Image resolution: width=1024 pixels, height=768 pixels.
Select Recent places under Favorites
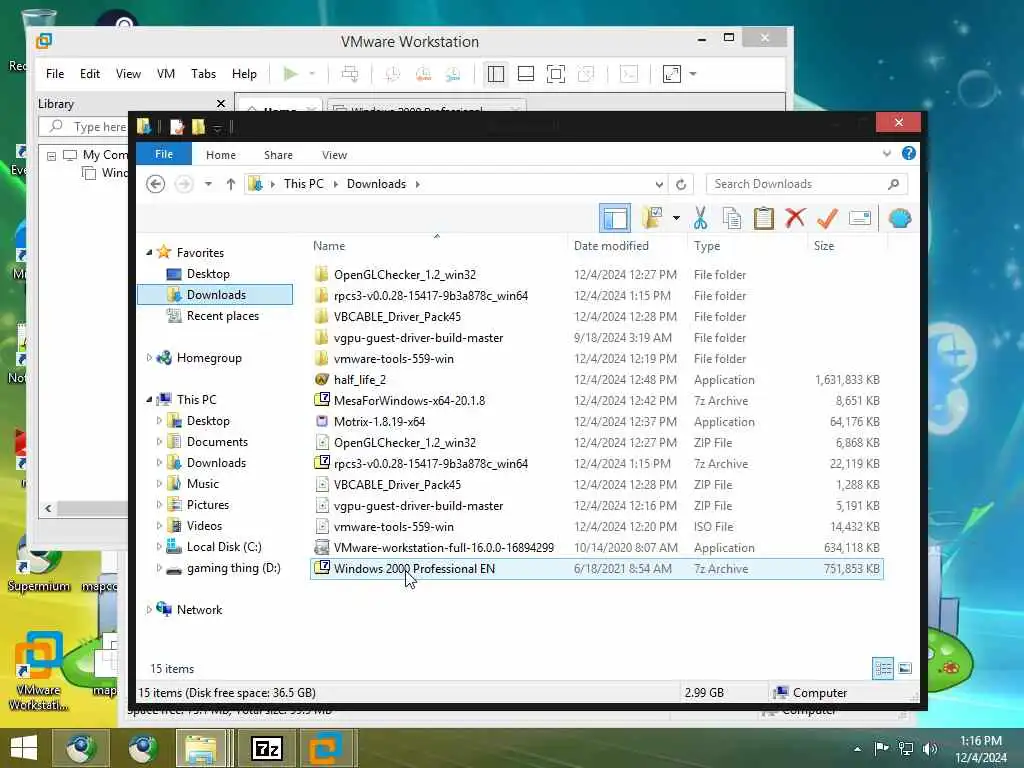click(223, 316)
